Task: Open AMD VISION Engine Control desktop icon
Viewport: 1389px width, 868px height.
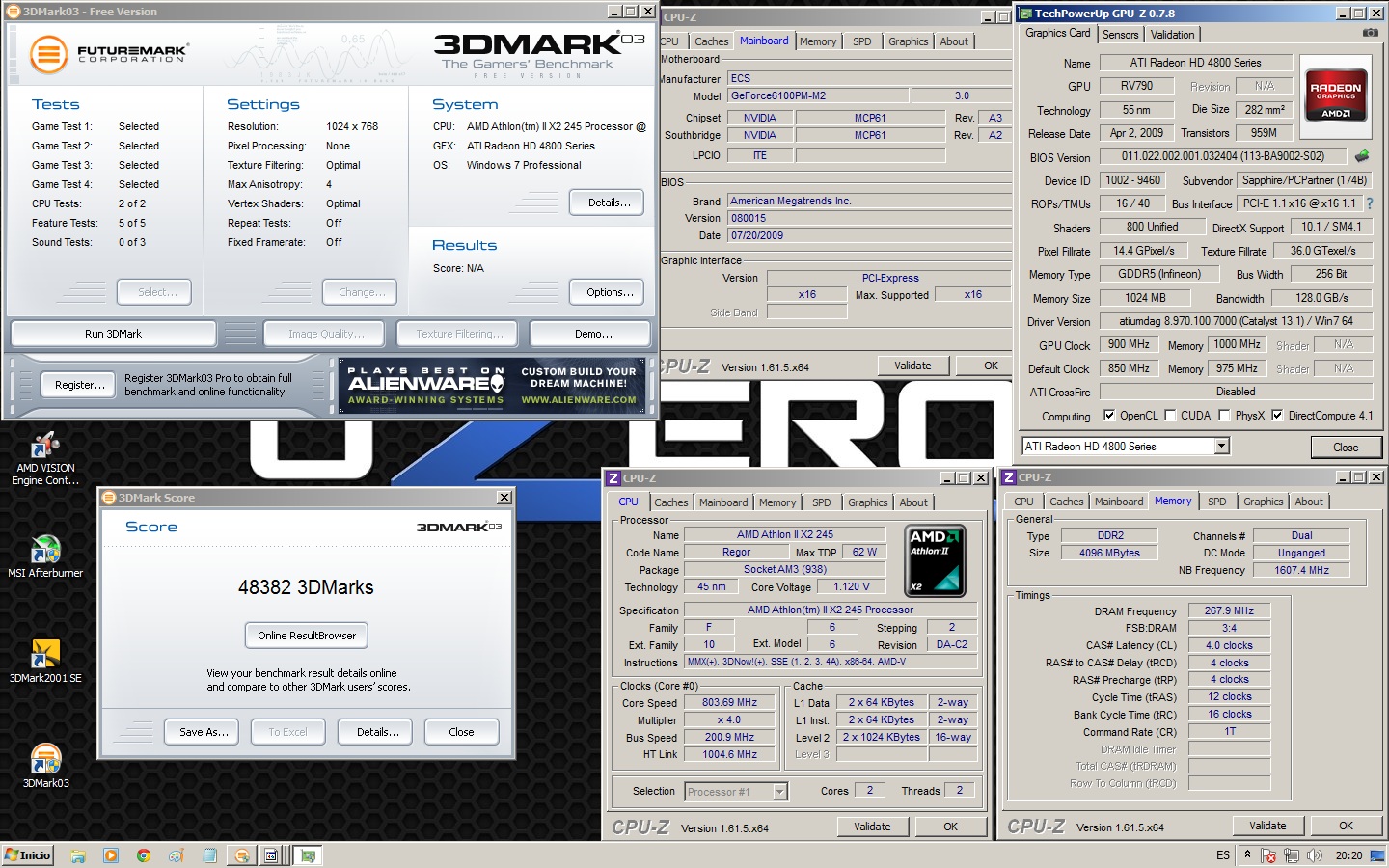Action: pyautogui.click(x=45, y=458)
